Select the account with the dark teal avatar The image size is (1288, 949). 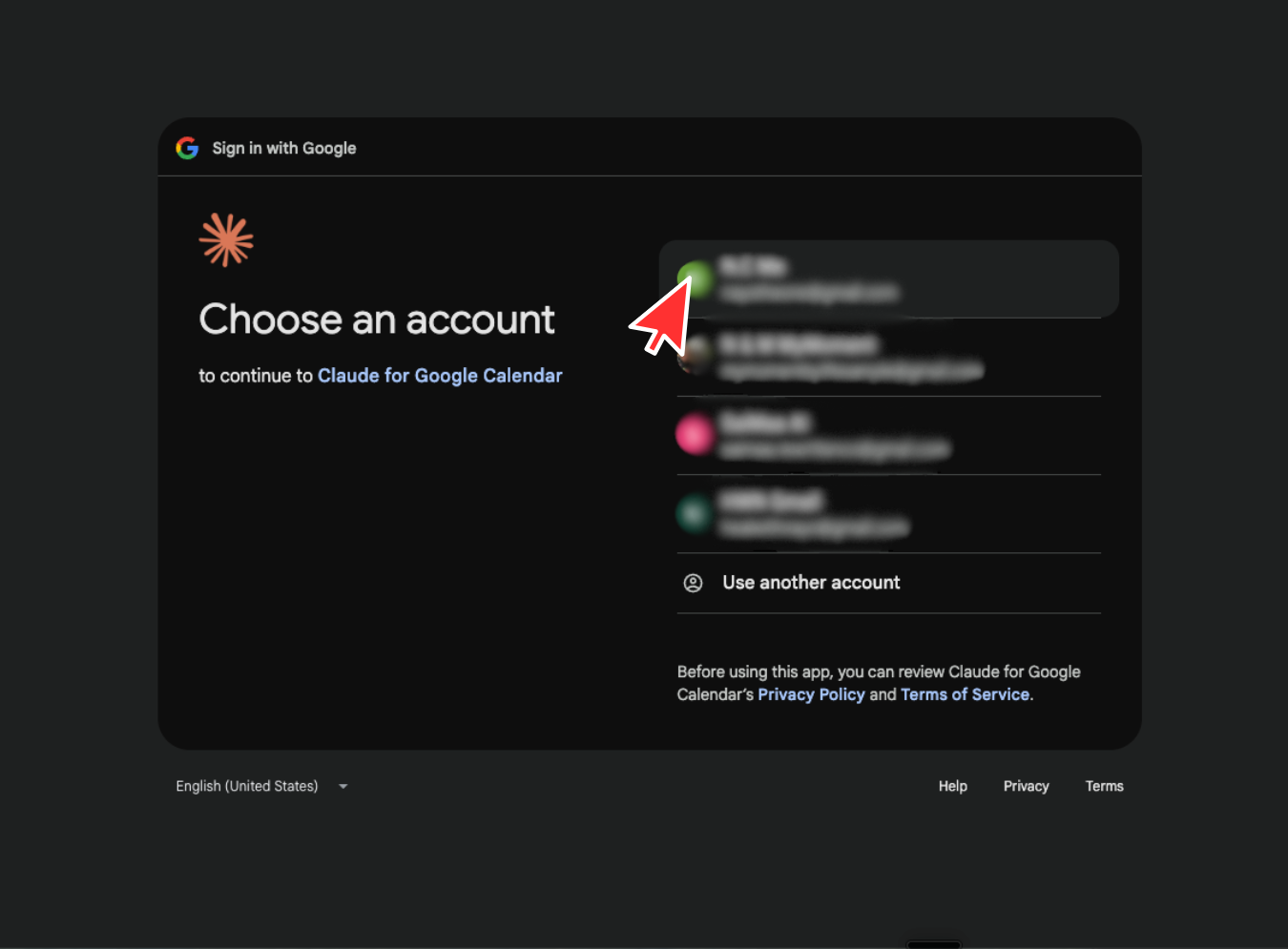tap(888, 513)
